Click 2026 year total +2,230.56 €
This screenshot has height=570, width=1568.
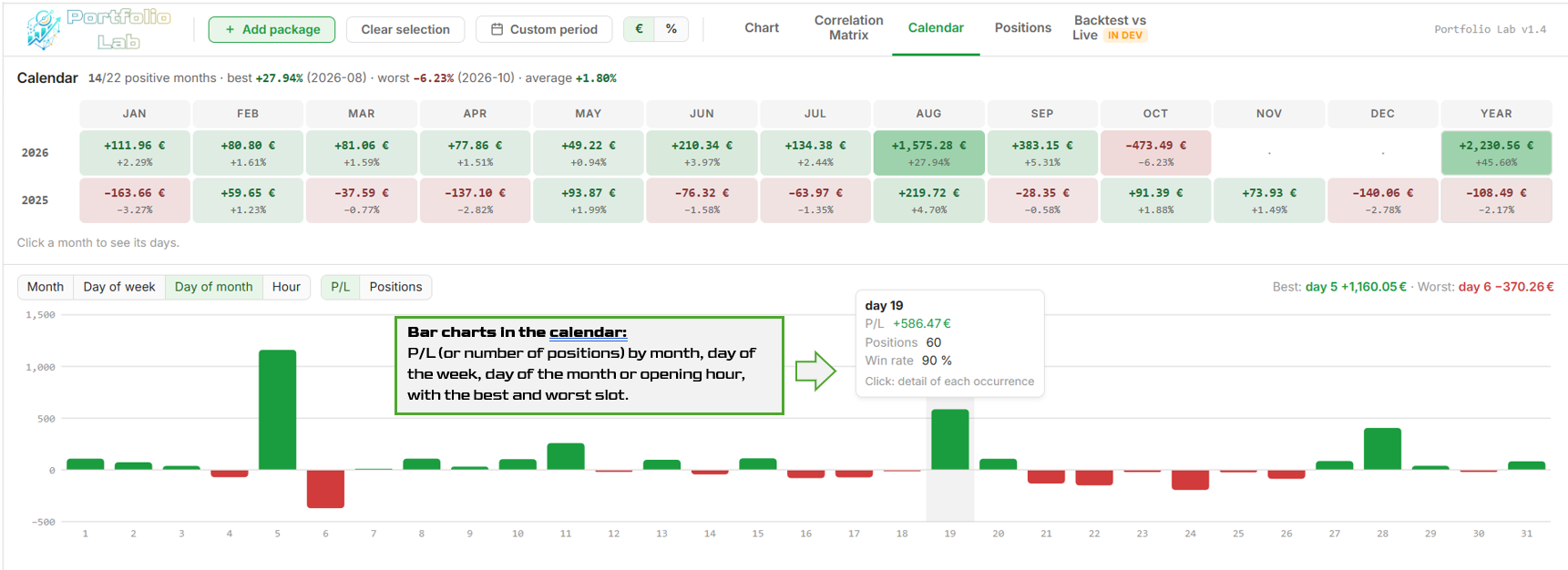[x=1496, y=153]
